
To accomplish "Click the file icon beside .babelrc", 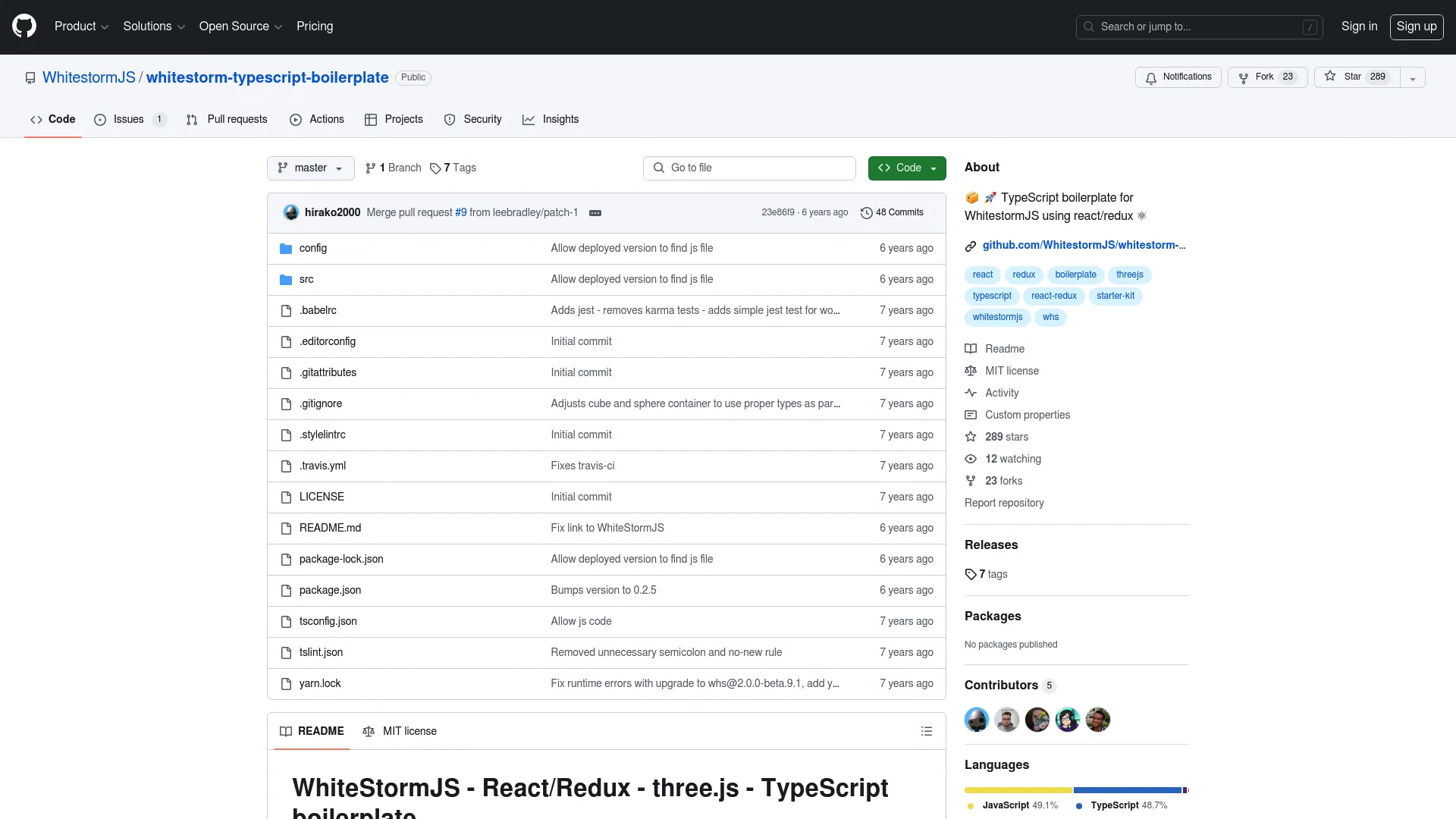I will click(x=286, y=311).
